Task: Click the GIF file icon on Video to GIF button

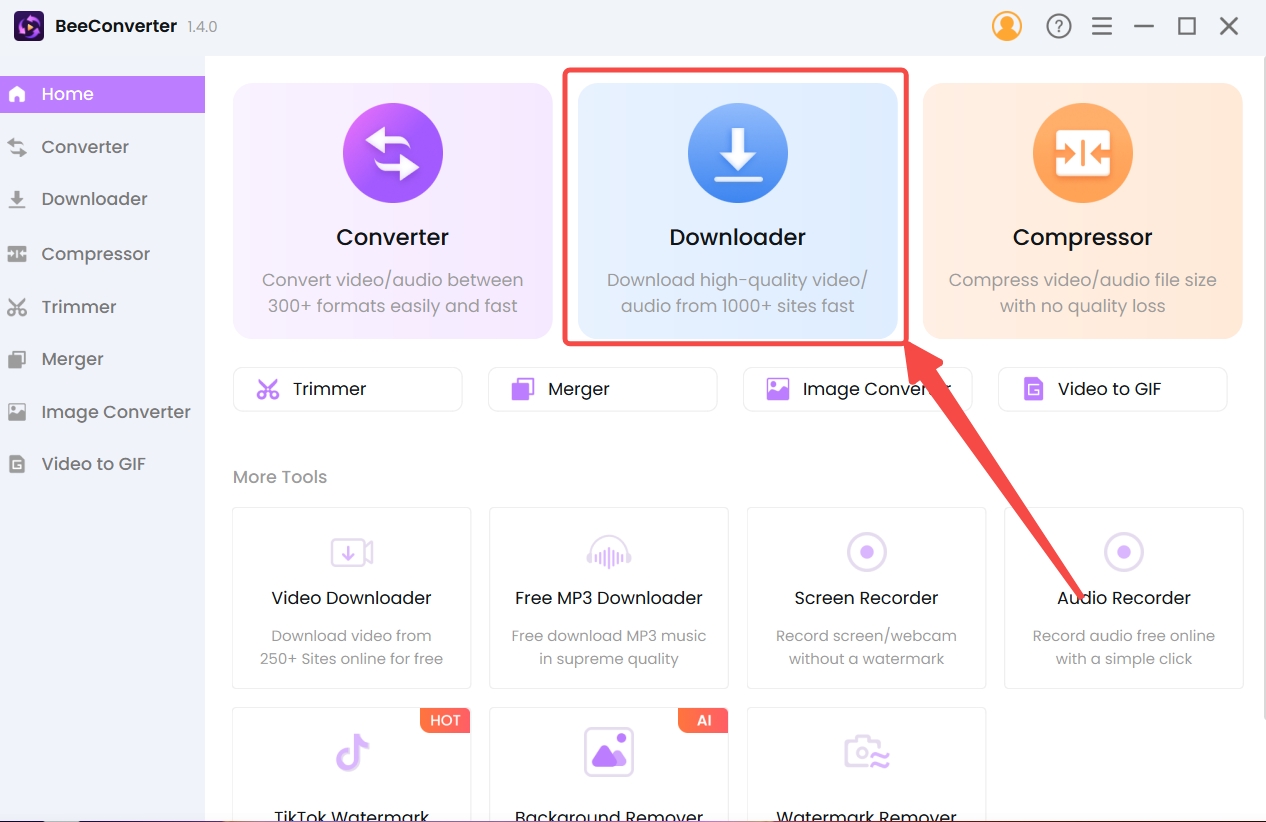Action: [x=1033, y=389]
